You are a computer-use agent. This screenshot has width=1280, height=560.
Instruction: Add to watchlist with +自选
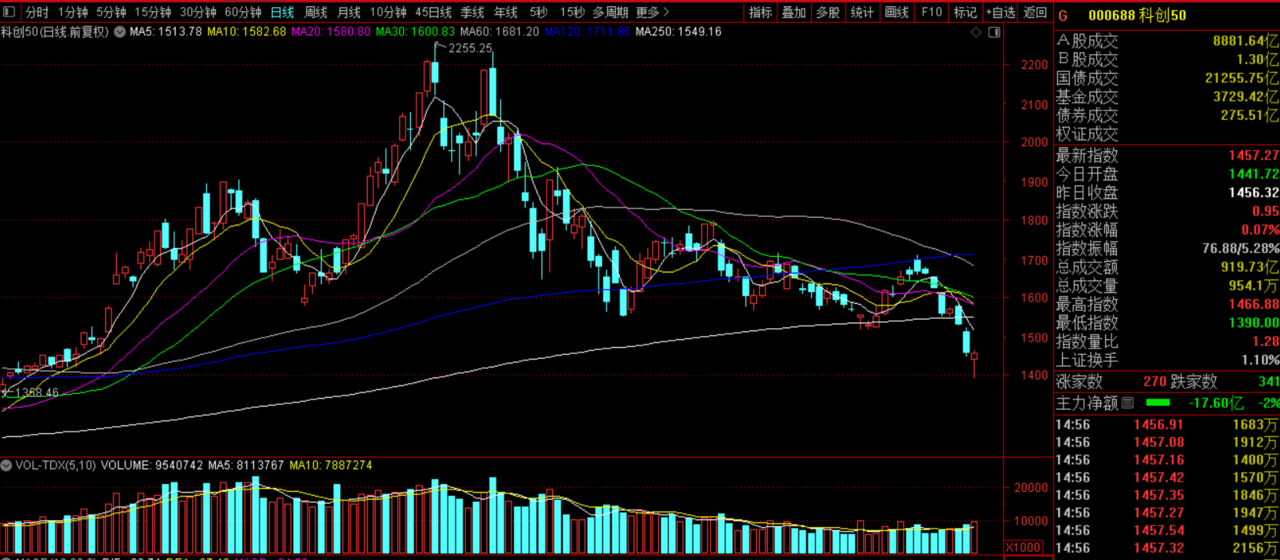pos(1000,13)
